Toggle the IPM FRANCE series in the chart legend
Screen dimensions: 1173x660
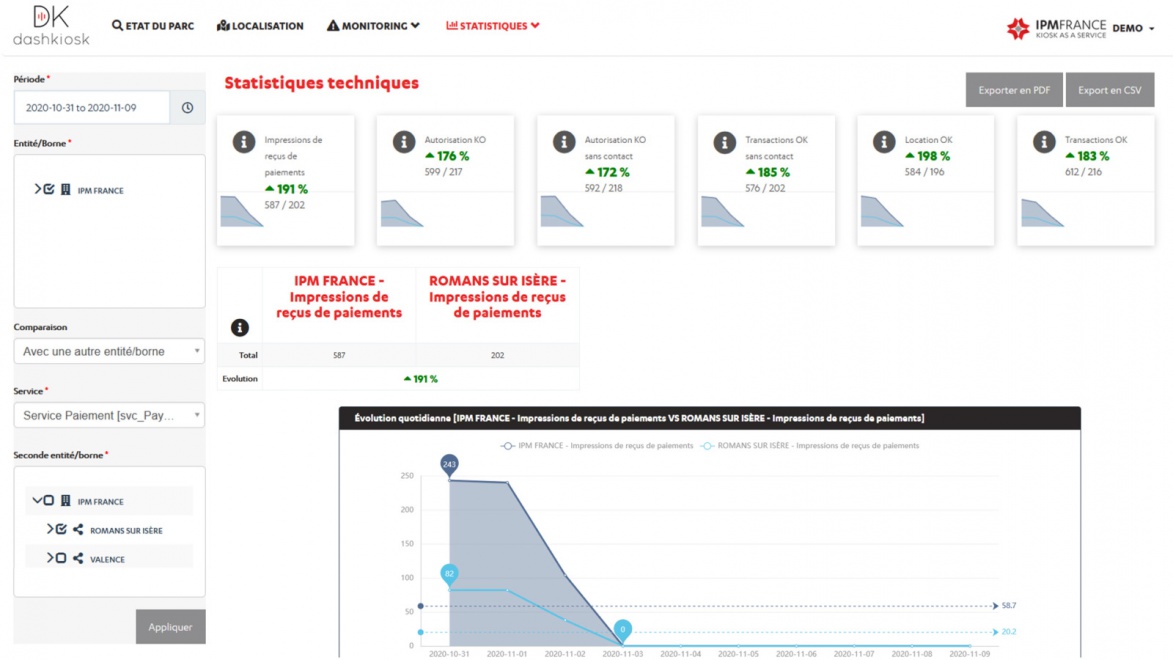pyautogui.click(x=597, y=445)
